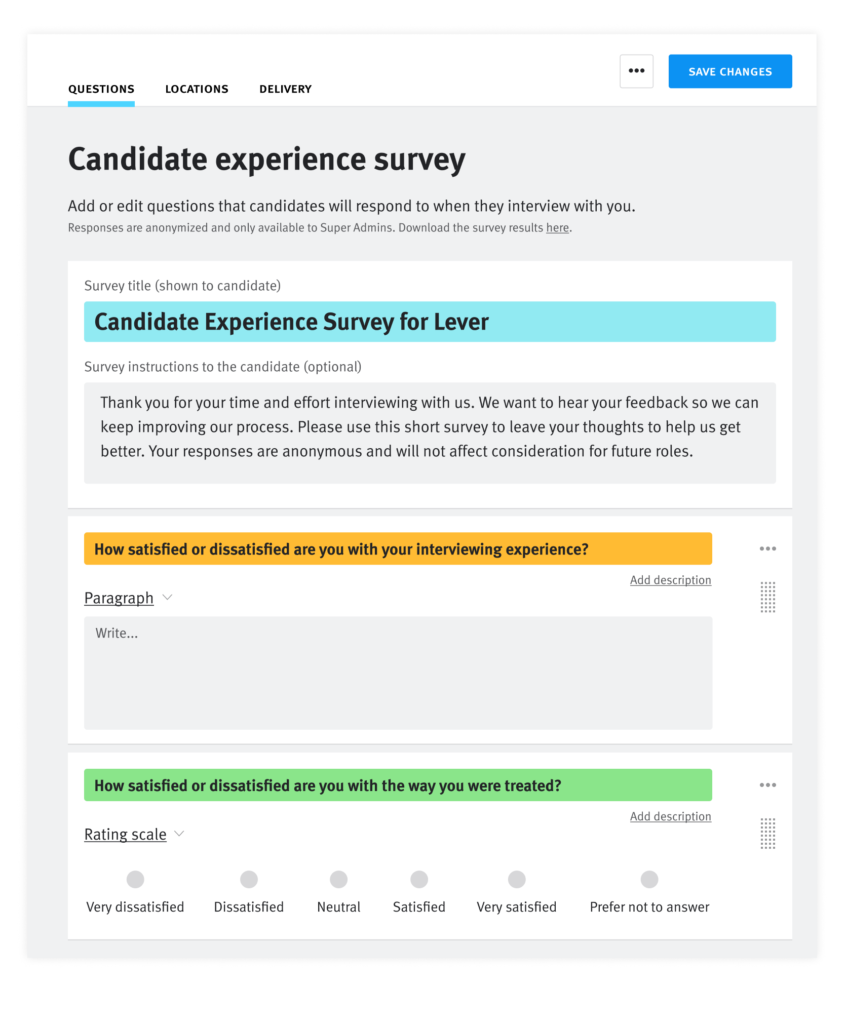The image size is (846, 1024).
Task: Click the SAVE CHANGES button
Action: tap(730, 71)
